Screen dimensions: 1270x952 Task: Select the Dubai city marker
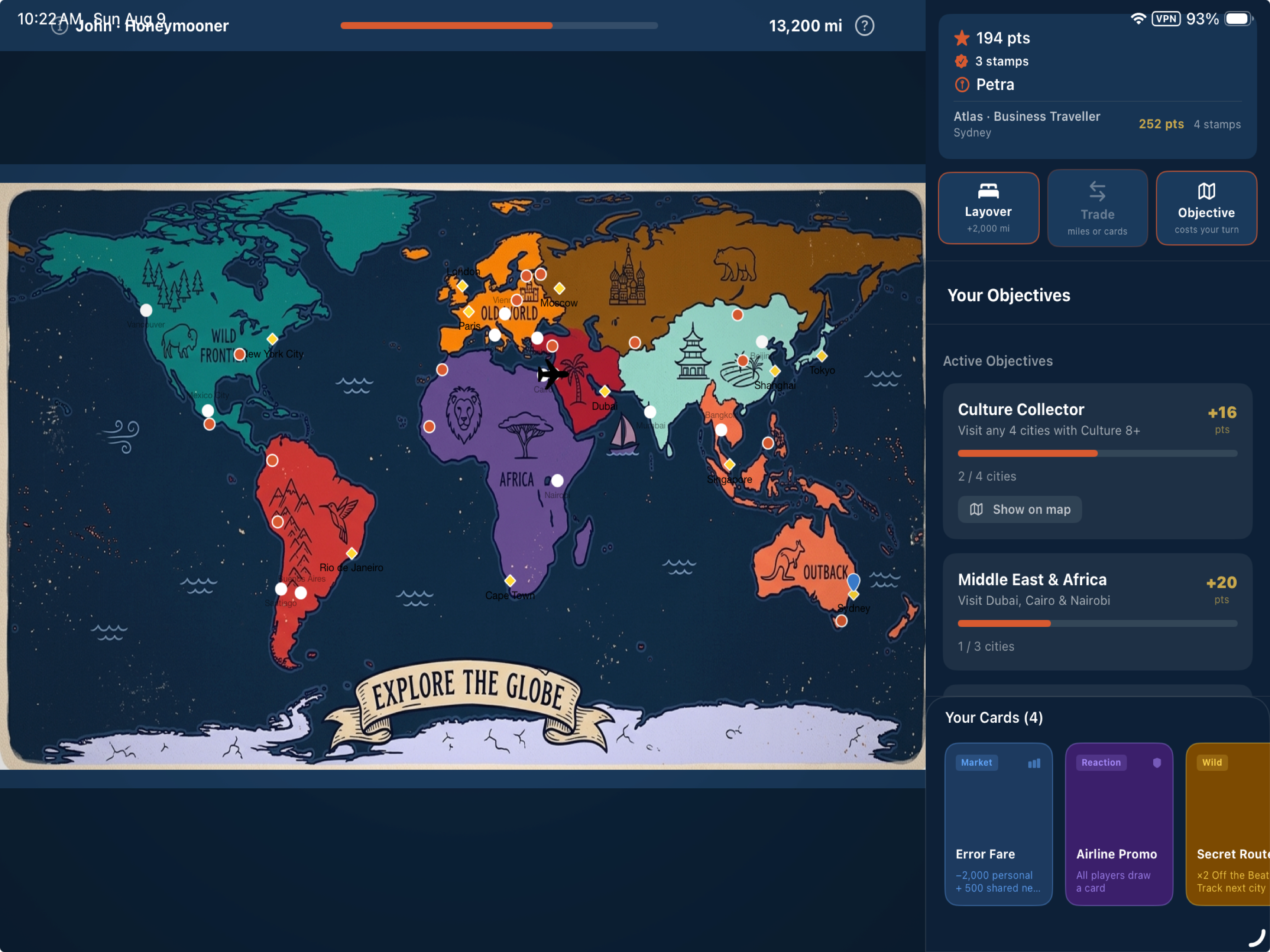point(605,391)
